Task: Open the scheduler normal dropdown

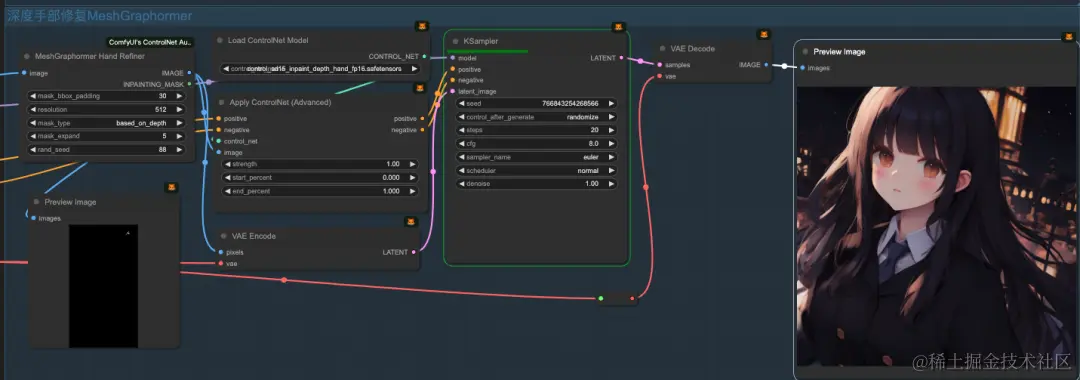Action: [x=537, y=171]
